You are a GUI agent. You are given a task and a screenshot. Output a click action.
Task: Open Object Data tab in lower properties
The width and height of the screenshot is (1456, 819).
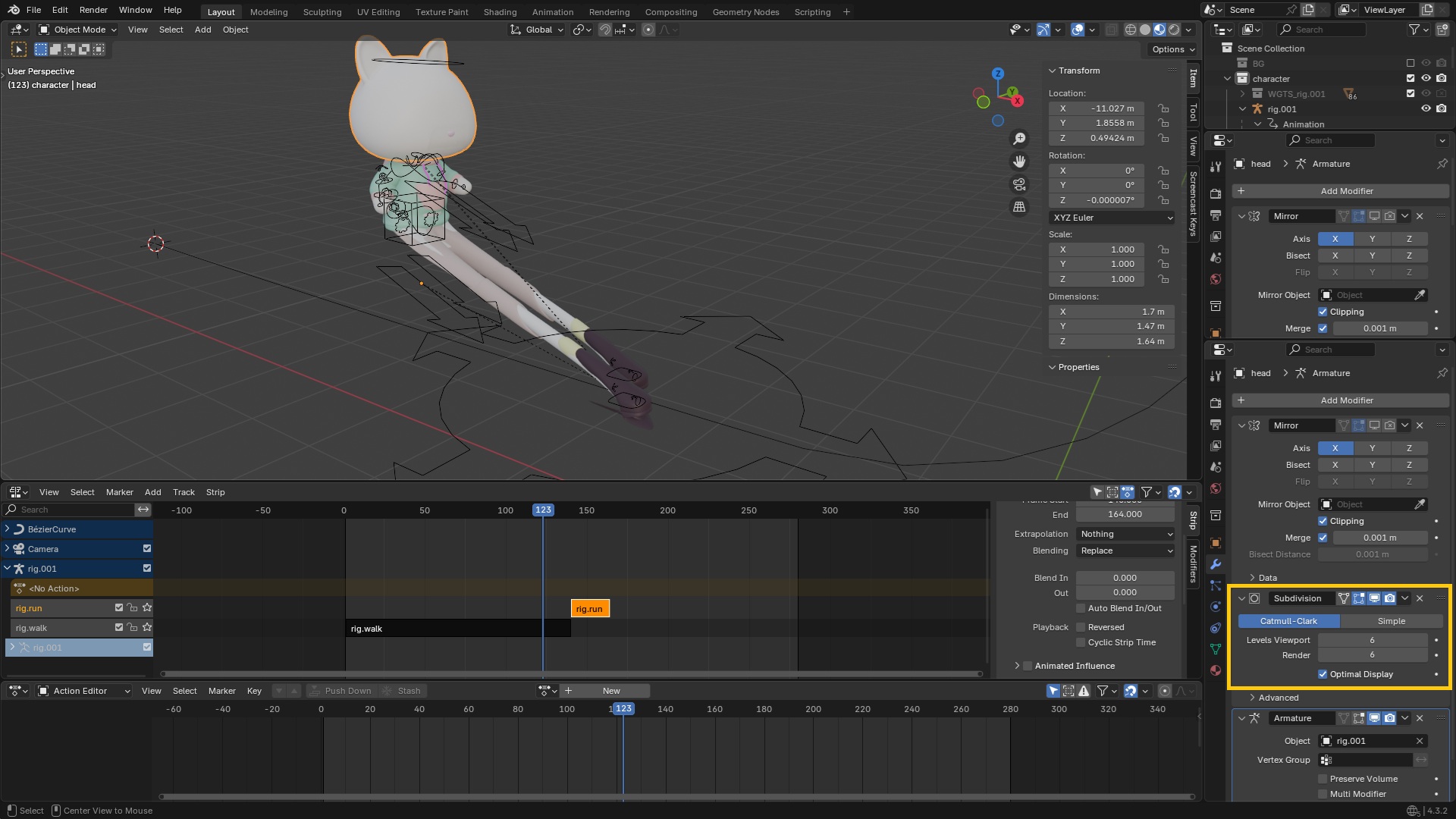pos(1216,649)
